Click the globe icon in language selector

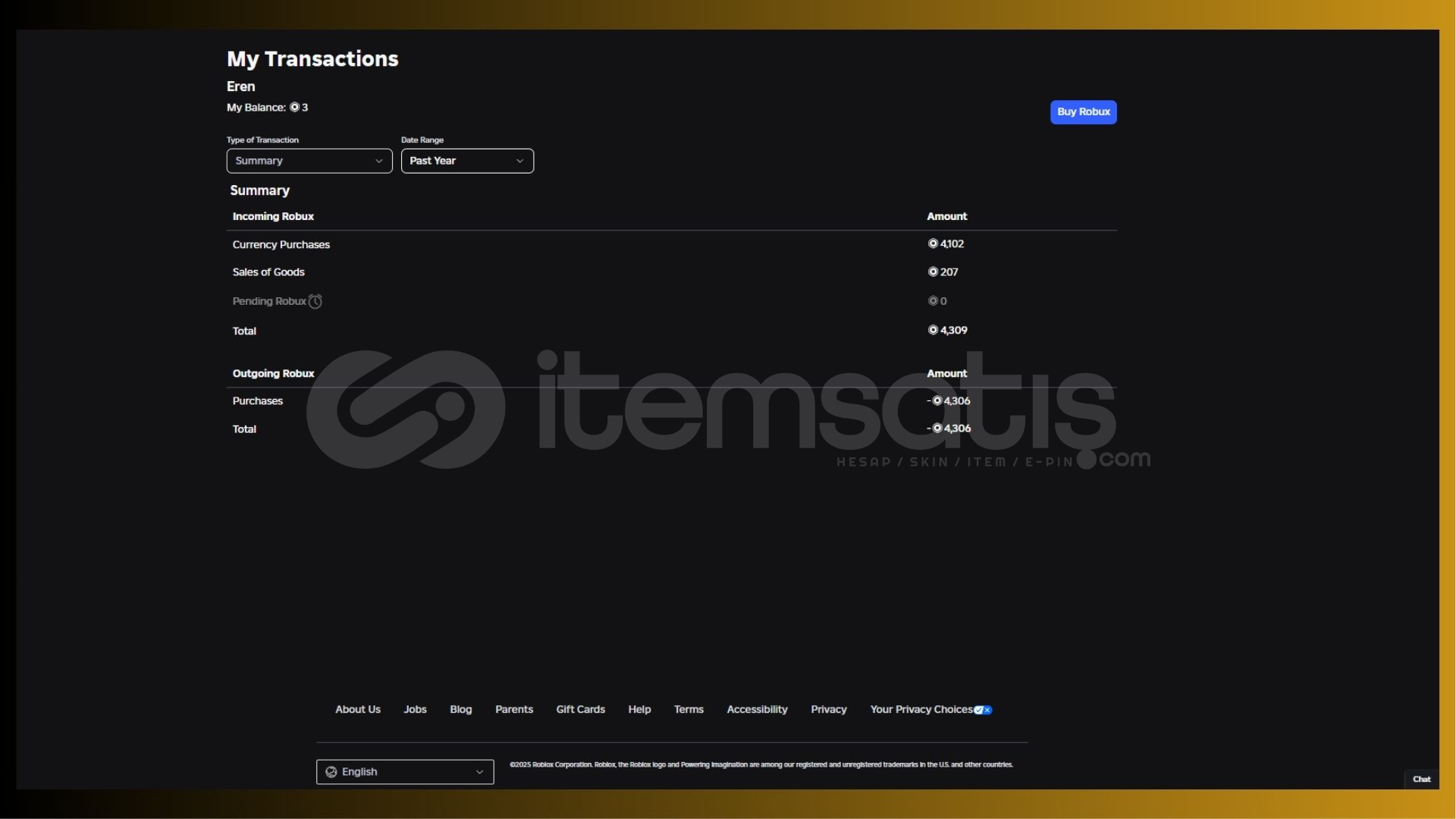[x=331, y=772]
